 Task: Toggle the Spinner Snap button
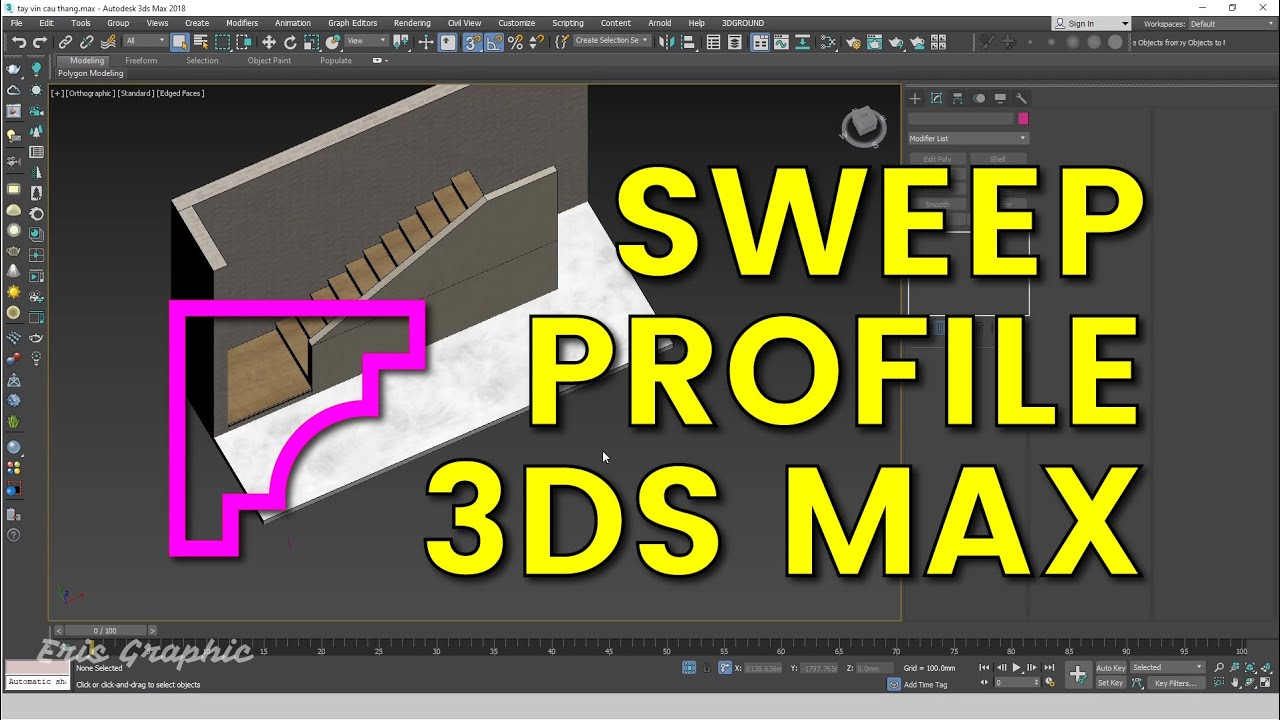(536, 42)
